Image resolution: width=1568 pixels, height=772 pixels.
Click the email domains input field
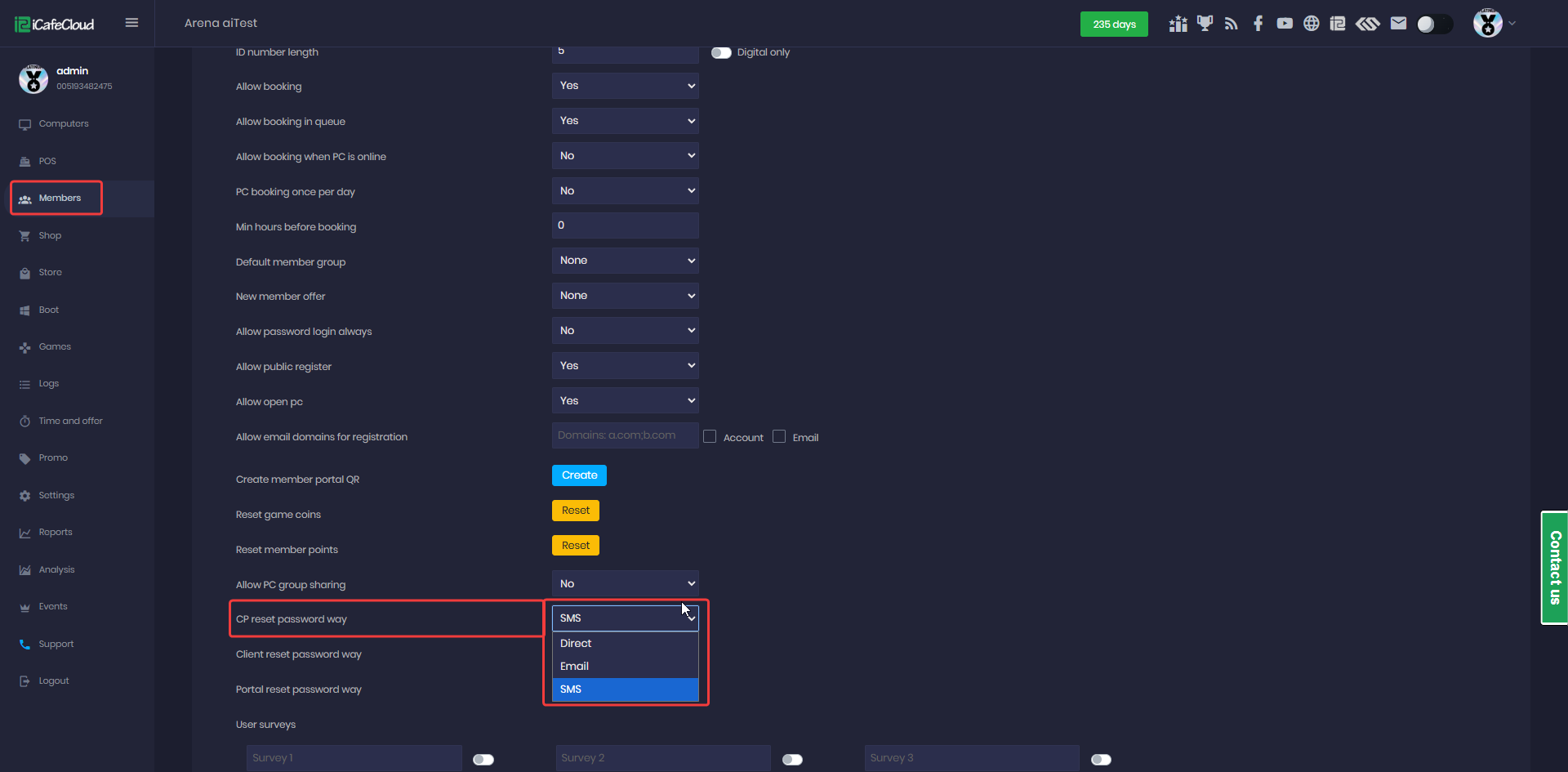point(626,435)
